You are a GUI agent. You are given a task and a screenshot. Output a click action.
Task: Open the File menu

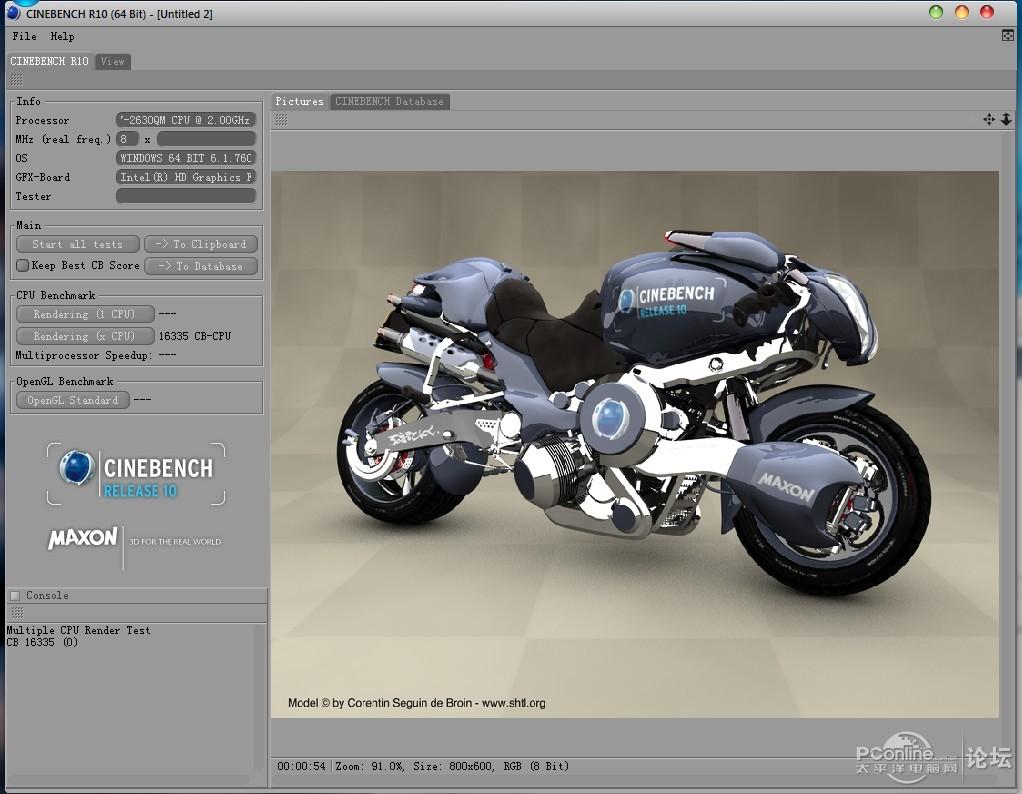[x=24, y=37]
